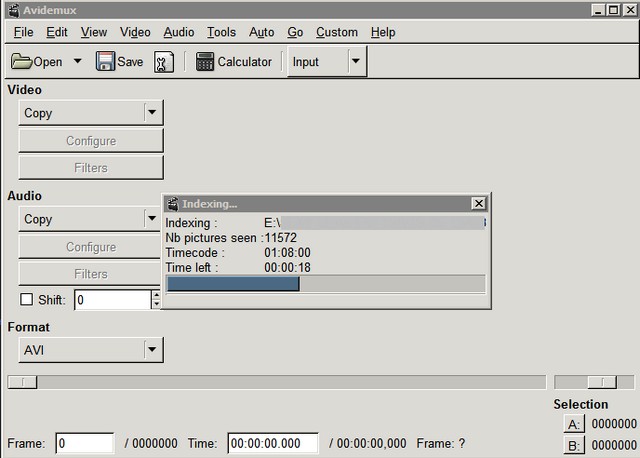Open the Help menu
The height and width of the screenshot is (458, 640).
coord(383,32)
